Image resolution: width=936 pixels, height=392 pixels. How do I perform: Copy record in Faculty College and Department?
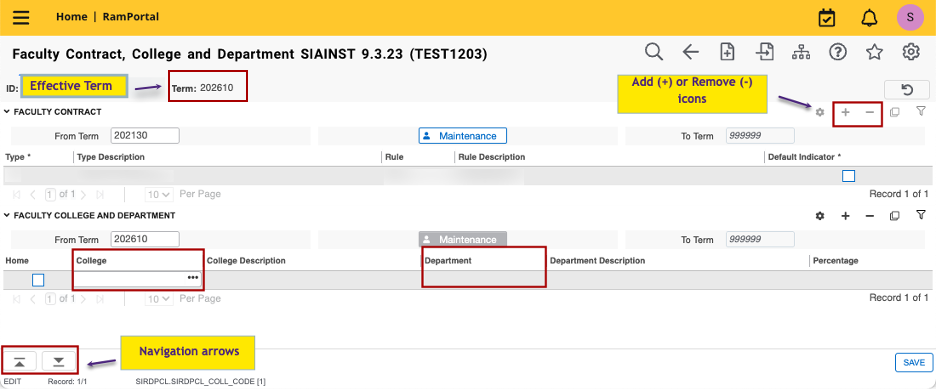click(x=894, y=216)
